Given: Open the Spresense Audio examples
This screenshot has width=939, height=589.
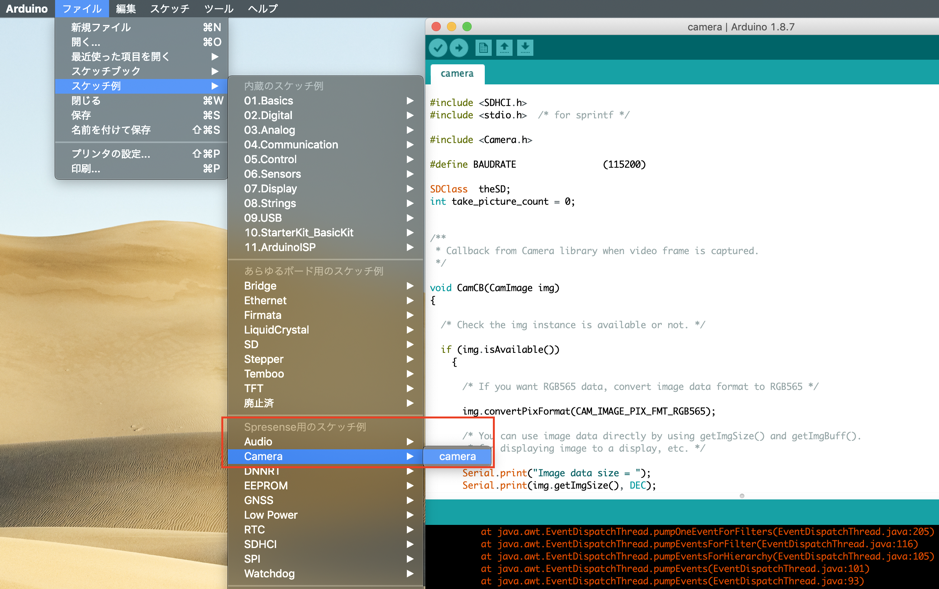Looking at the screenshot, I should pyautogui.click(x=326, y=441).
